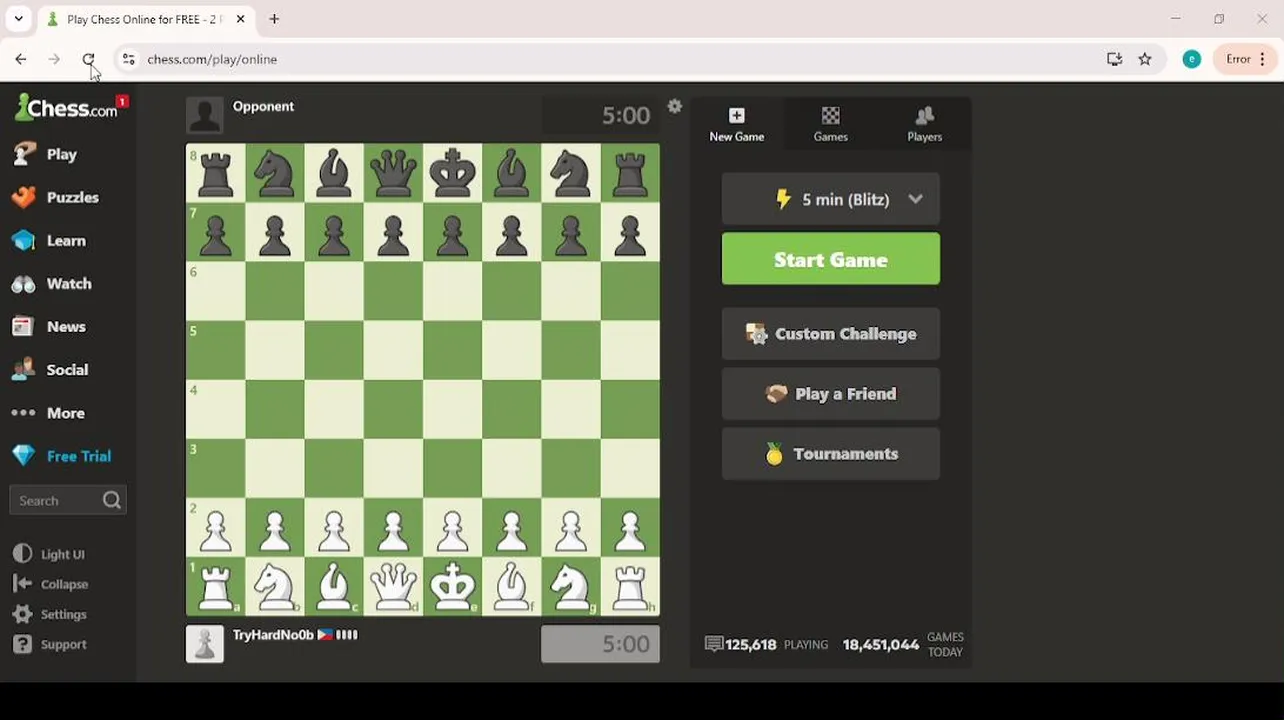Open the Social section in sidebar
The width and height of the screenshot is (1284, 720).
[50, 369]
